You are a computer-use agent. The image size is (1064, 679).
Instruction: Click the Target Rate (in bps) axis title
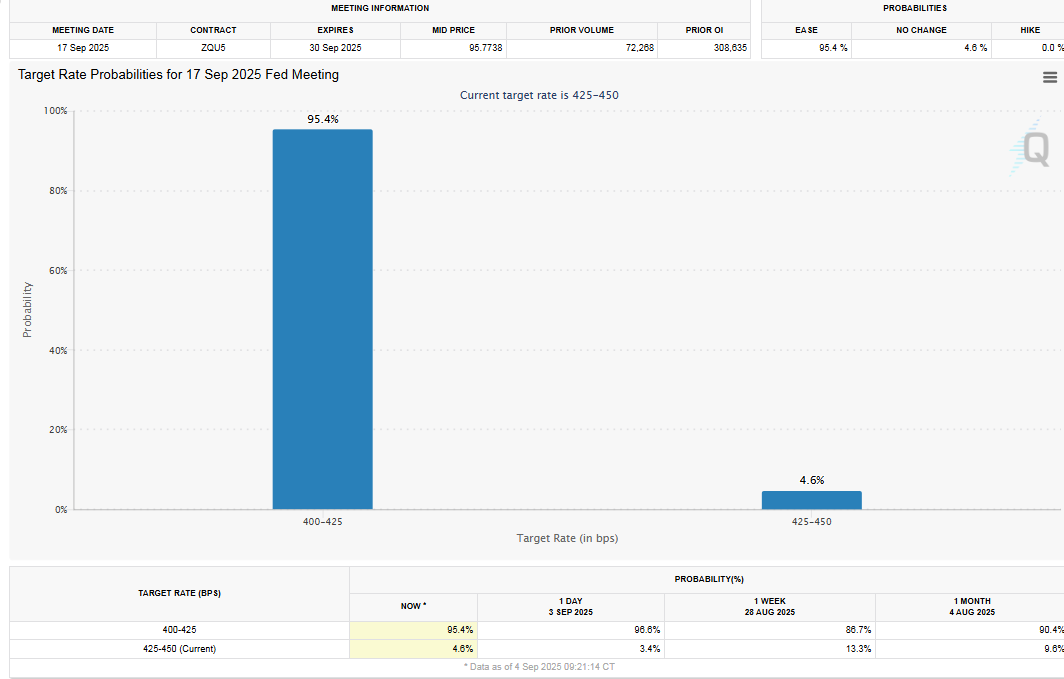click(x=567, y=538)
